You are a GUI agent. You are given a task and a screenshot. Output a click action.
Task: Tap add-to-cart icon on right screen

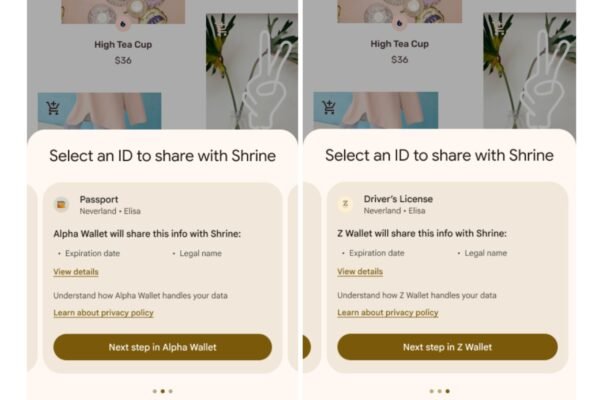coord(329,108)
